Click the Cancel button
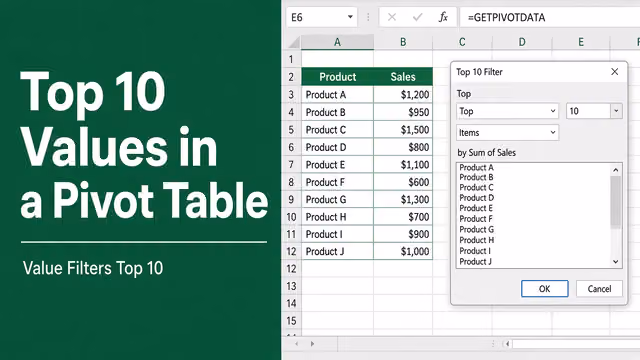The image size is (640, 360). pos(599,289)
